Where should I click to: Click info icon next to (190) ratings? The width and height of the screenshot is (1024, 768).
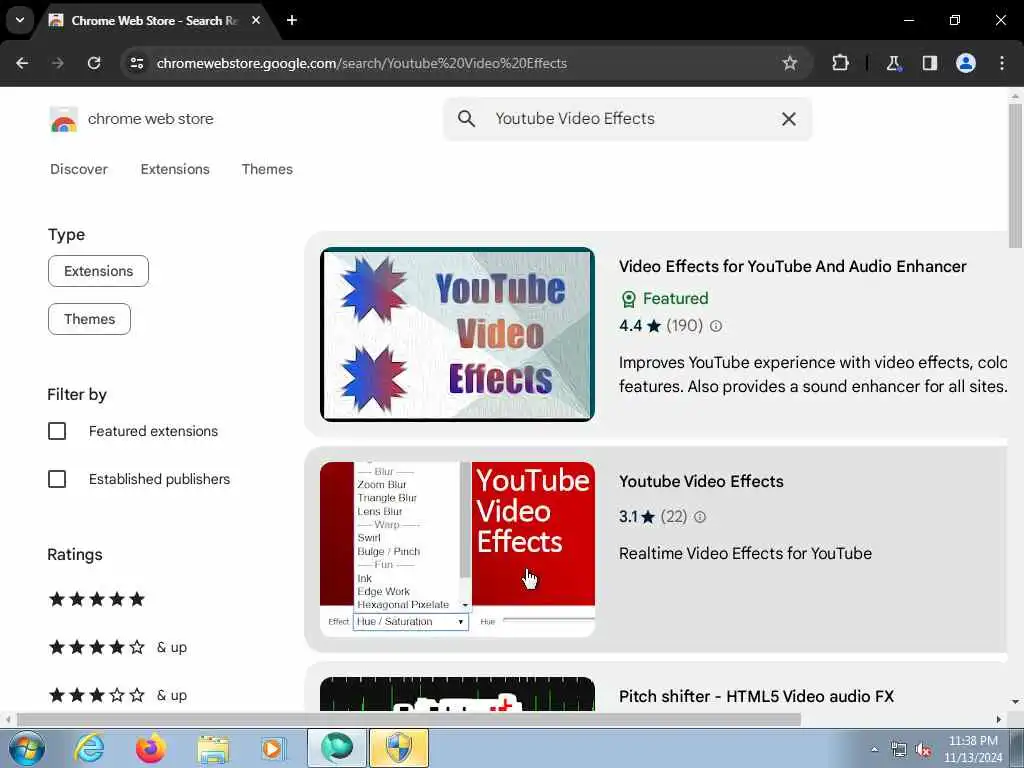pyautogui.click(x=716, y=326)
